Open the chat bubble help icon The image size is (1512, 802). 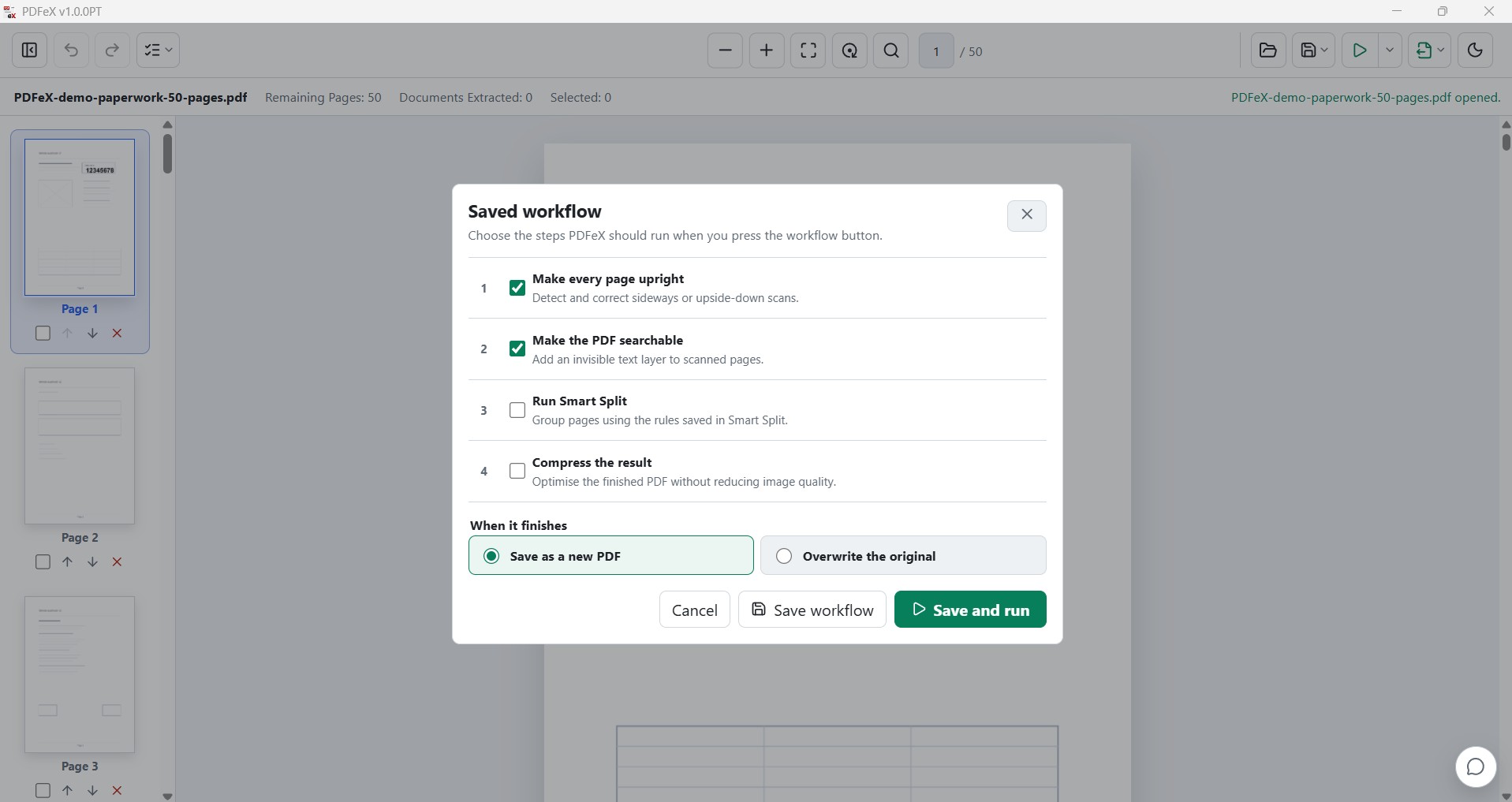click(x=1476, y=767)
